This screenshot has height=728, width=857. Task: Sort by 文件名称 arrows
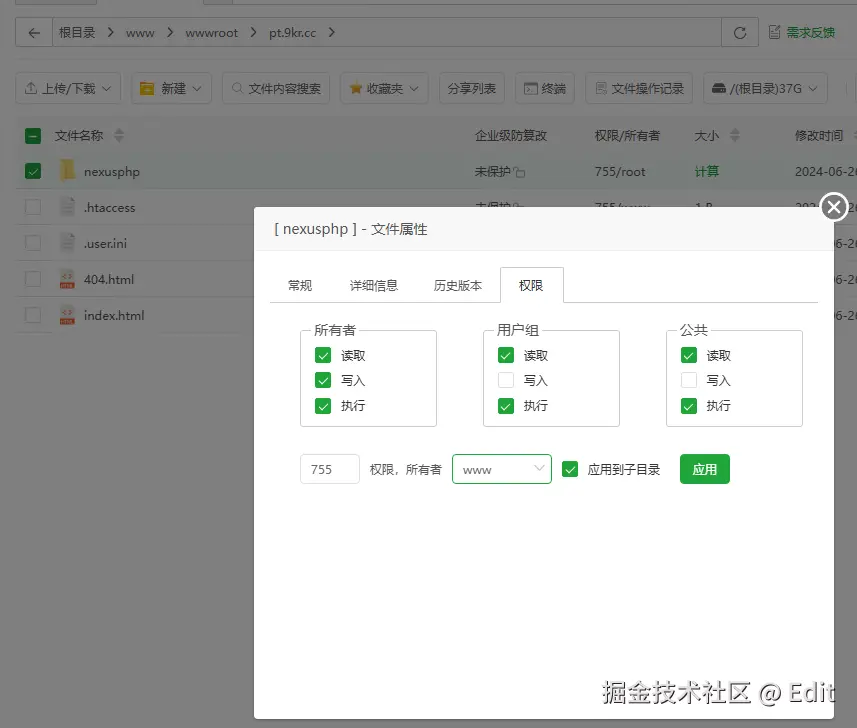point(119,136)
